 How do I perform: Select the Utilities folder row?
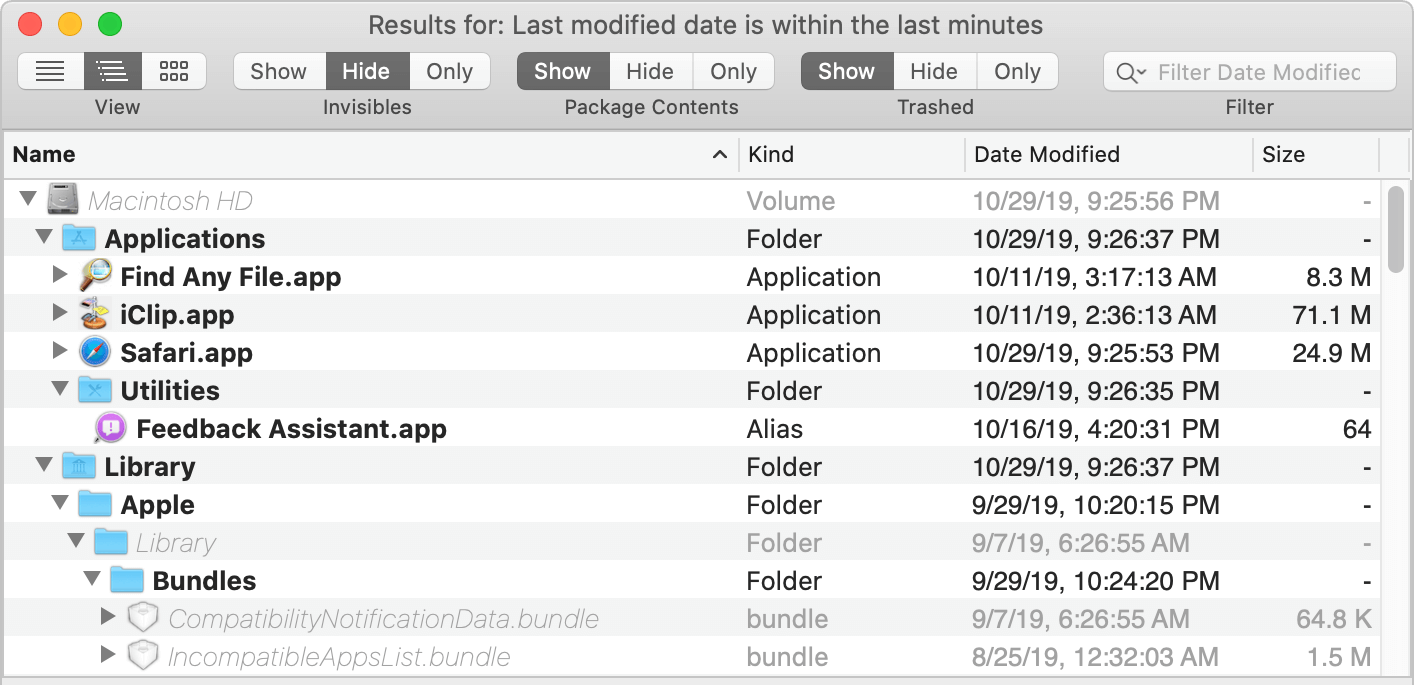(170, 391)
